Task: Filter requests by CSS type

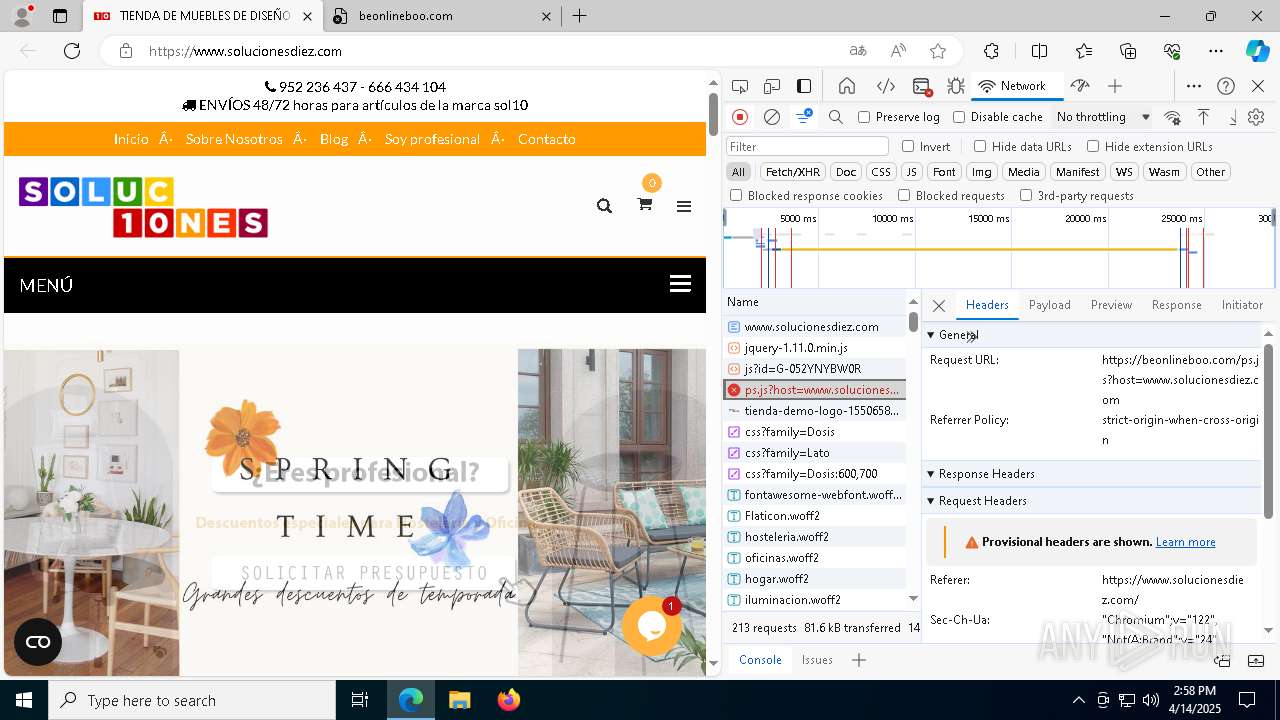Action: (x=880, y=172)
